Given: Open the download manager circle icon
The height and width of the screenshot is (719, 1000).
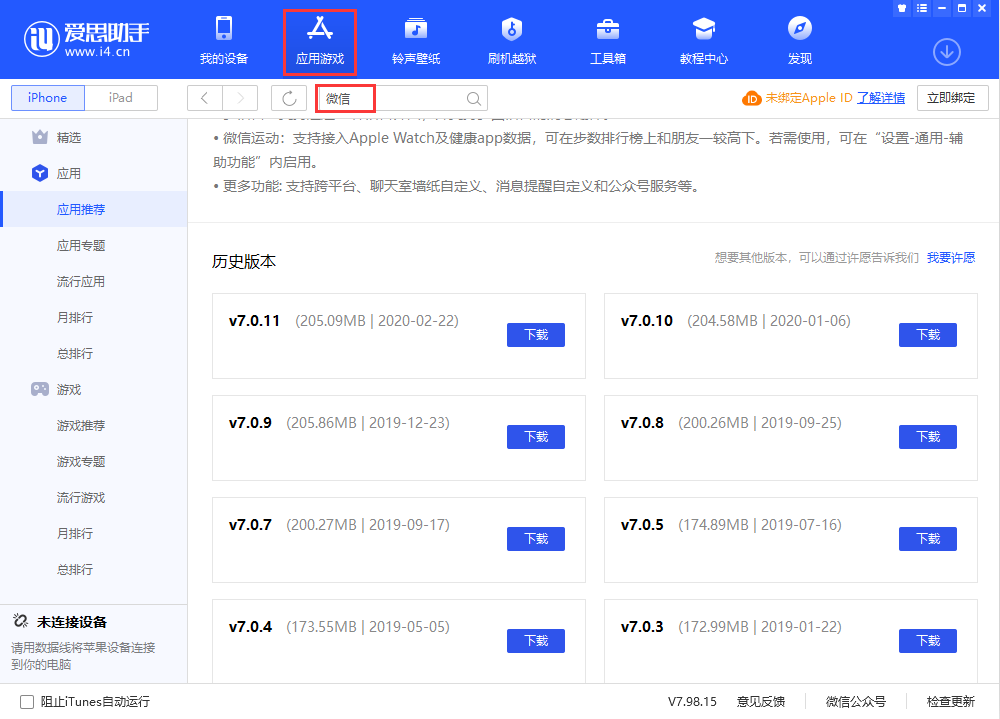Looking at the screenshot, I should click(946, 51).
